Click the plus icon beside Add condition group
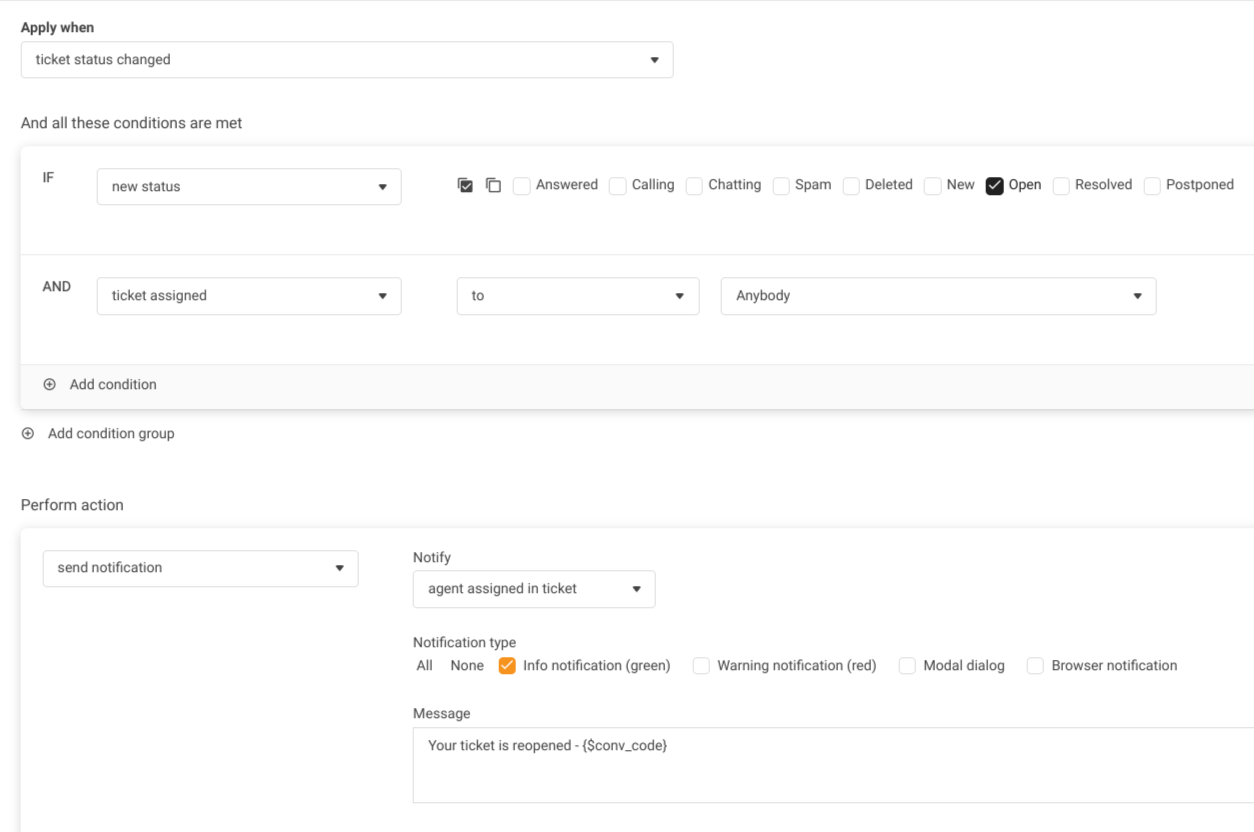The width and height of the screenshot is (1254, 832). tap(28, 434)
